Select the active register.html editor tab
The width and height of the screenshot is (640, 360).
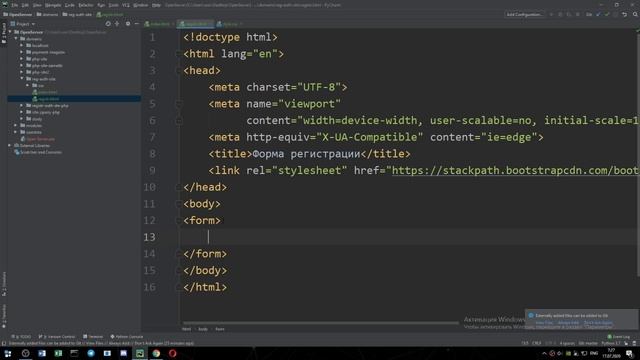(x=195, y=24)
